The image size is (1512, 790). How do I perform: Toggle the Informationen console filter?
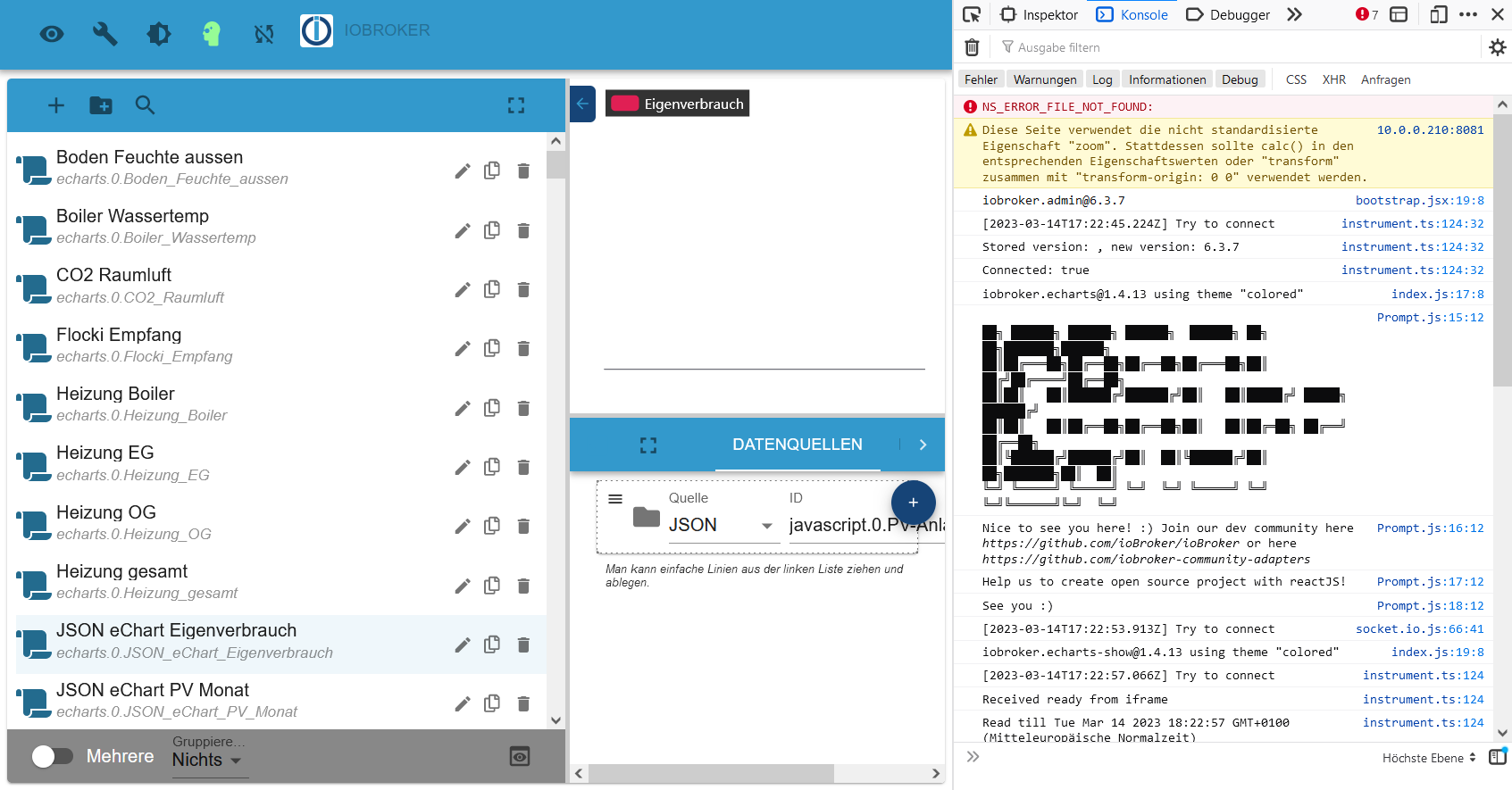[1167, 79]
